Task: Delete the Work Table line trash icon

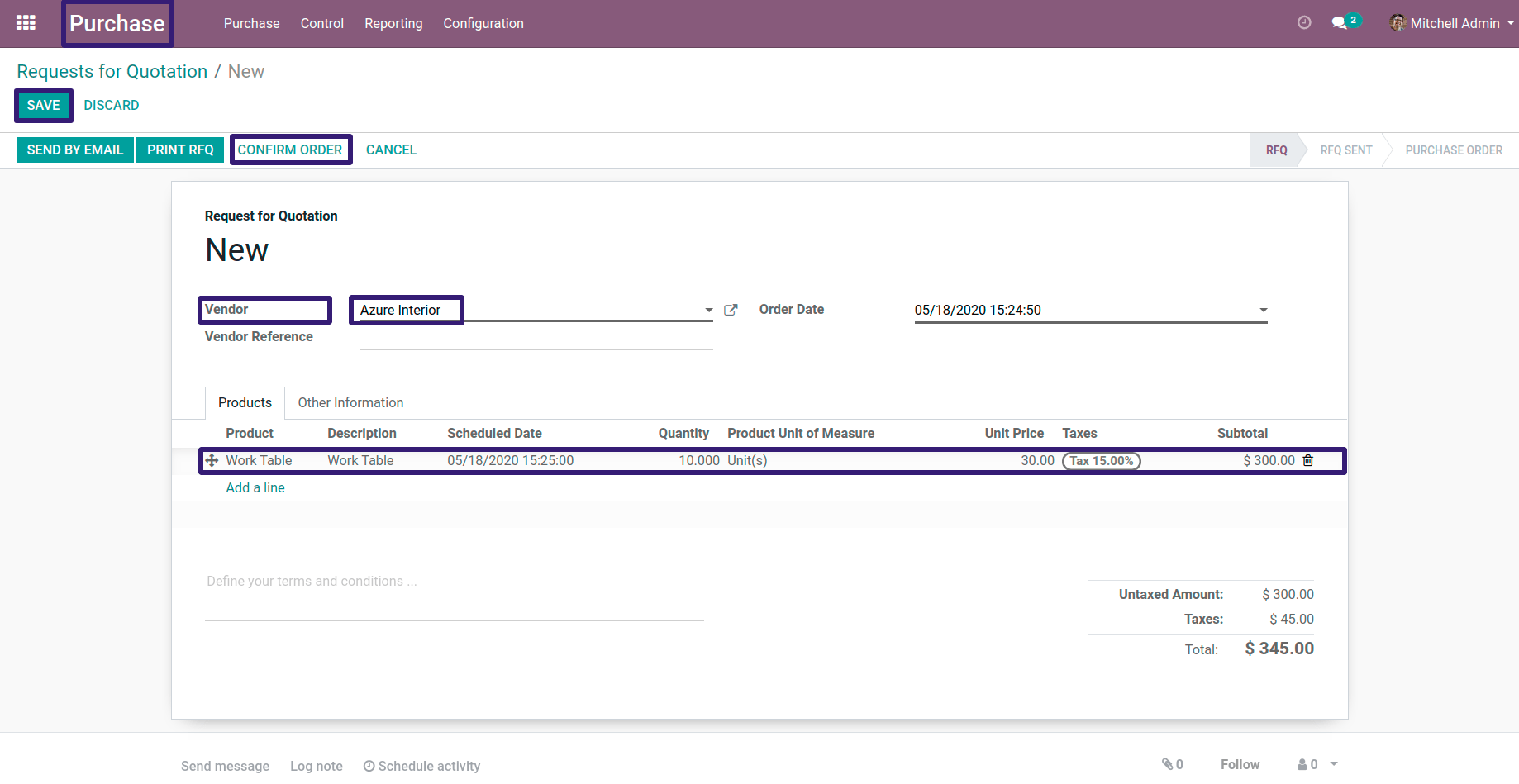Action: pyautogui.click(x=1308, y=460)
